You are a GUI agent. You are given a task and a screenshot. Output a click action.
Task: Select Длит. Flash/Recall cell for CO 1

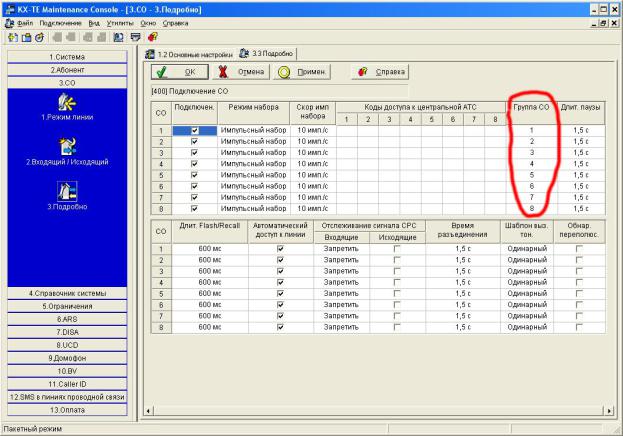(210, 248)
